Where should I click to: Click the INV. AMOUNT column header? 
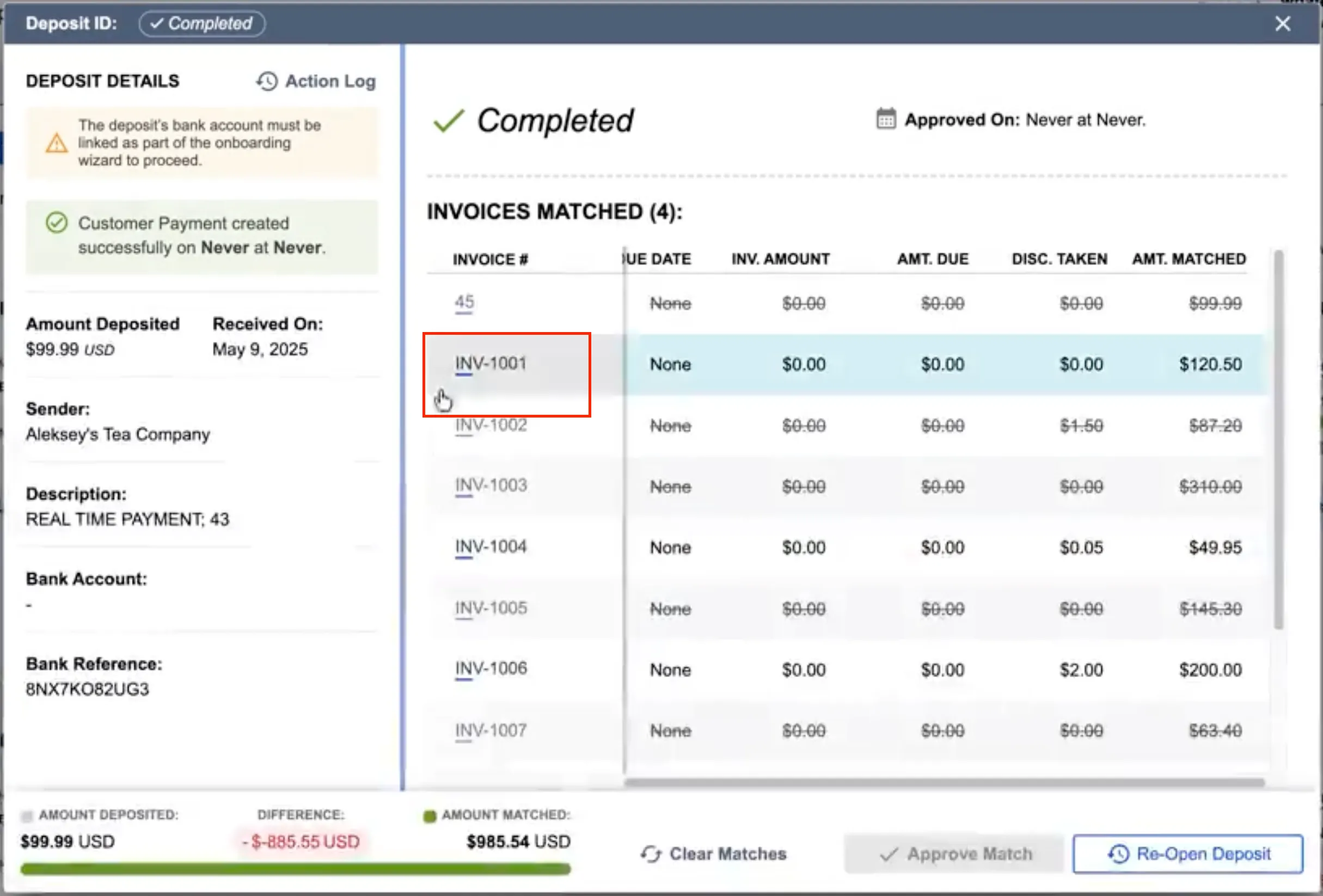coord(781,259)
